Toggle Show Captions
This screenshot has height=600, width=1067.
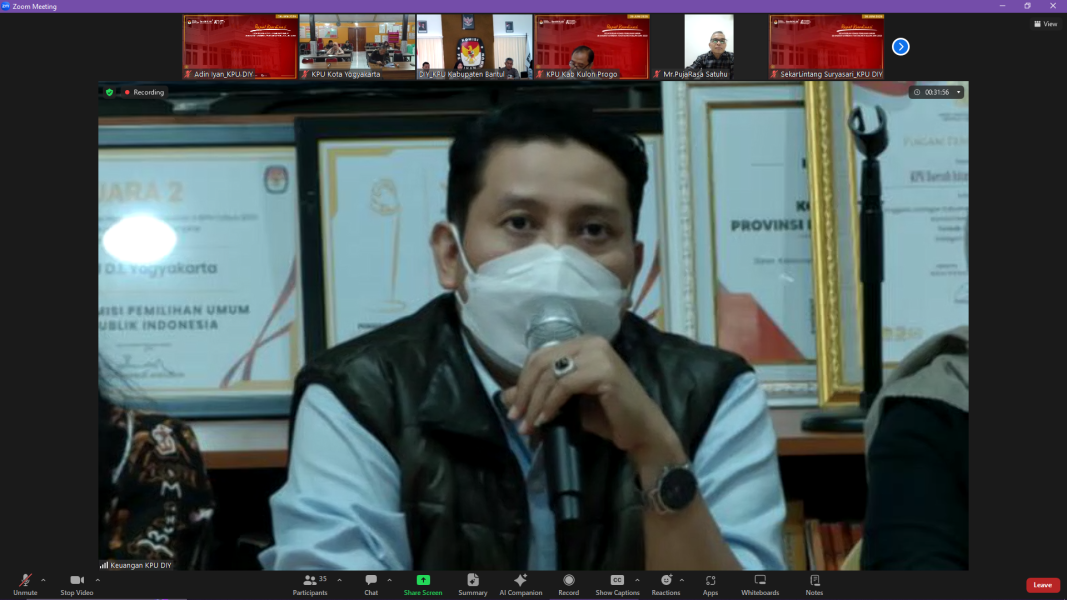coord(617,584)
